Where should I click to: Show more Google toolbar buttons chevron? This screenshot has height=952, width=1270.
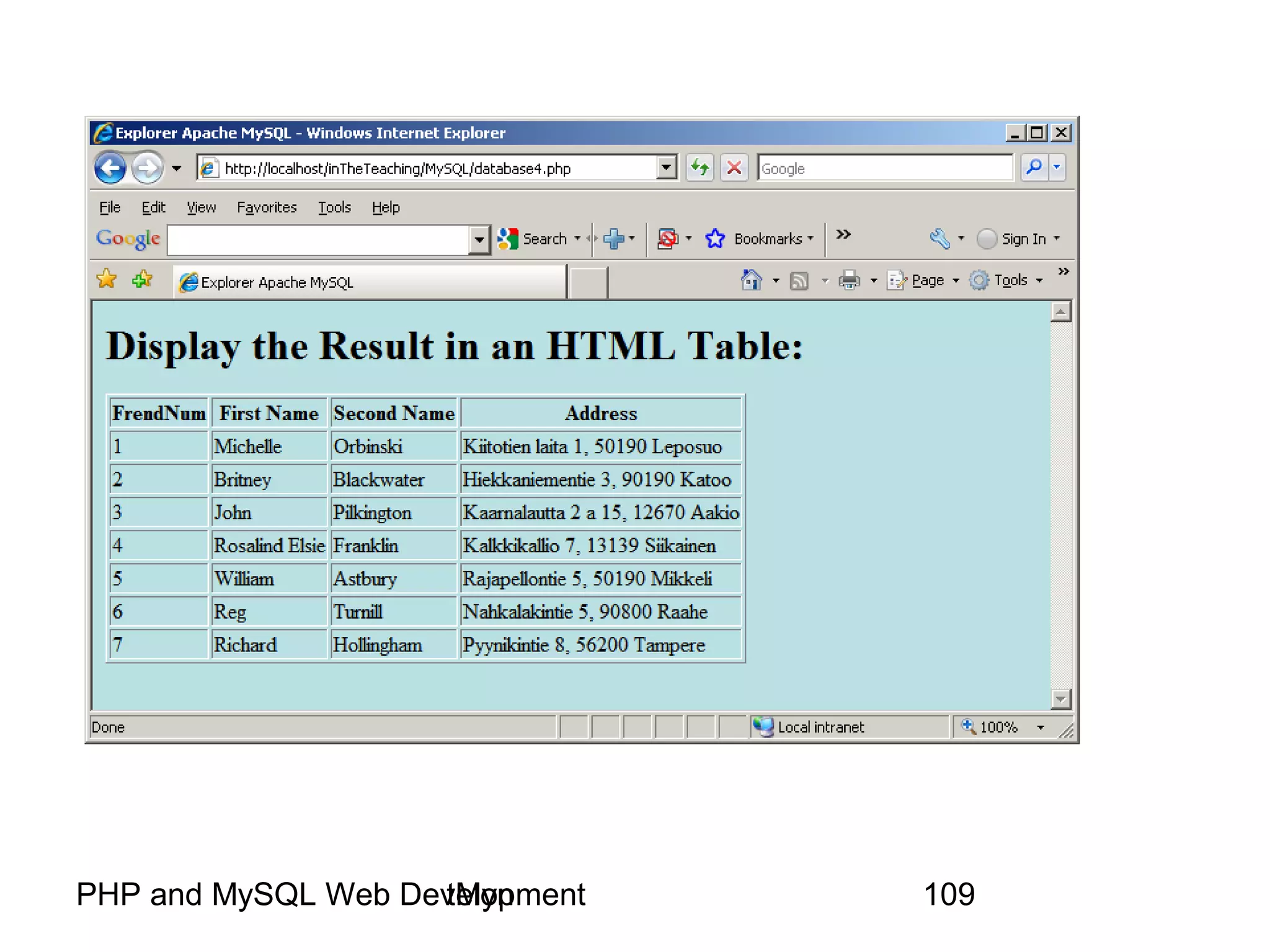point(843,234)
